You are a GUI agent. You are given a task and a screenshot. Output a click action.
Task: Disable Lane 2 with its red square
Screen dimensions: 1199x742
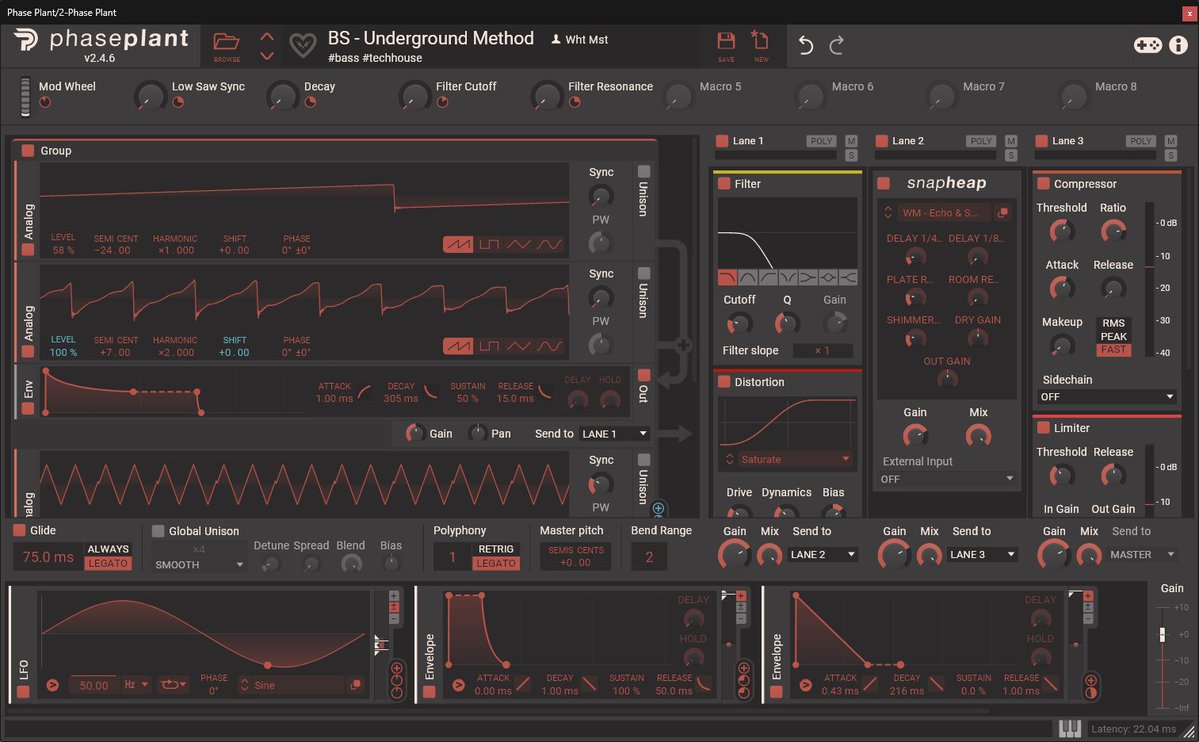pos(882,141)
